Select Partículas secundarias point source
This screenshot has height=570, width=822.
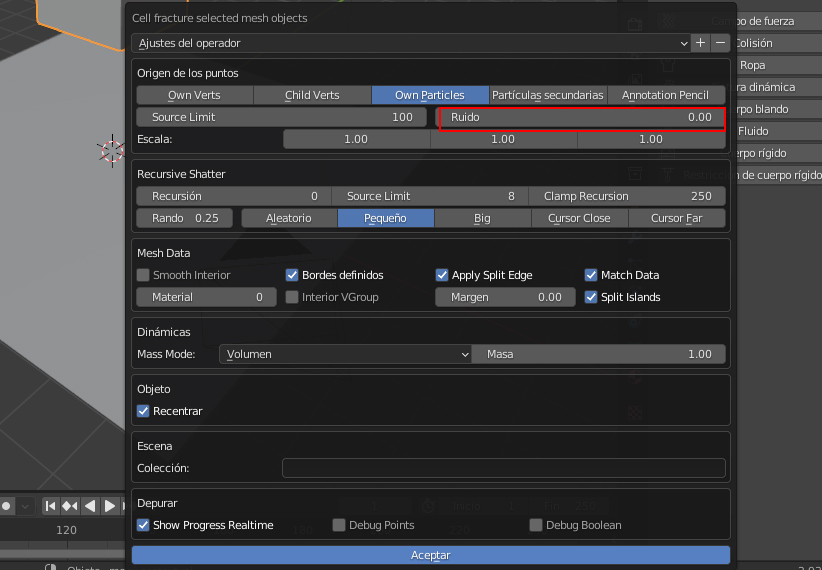click(548, 95)
